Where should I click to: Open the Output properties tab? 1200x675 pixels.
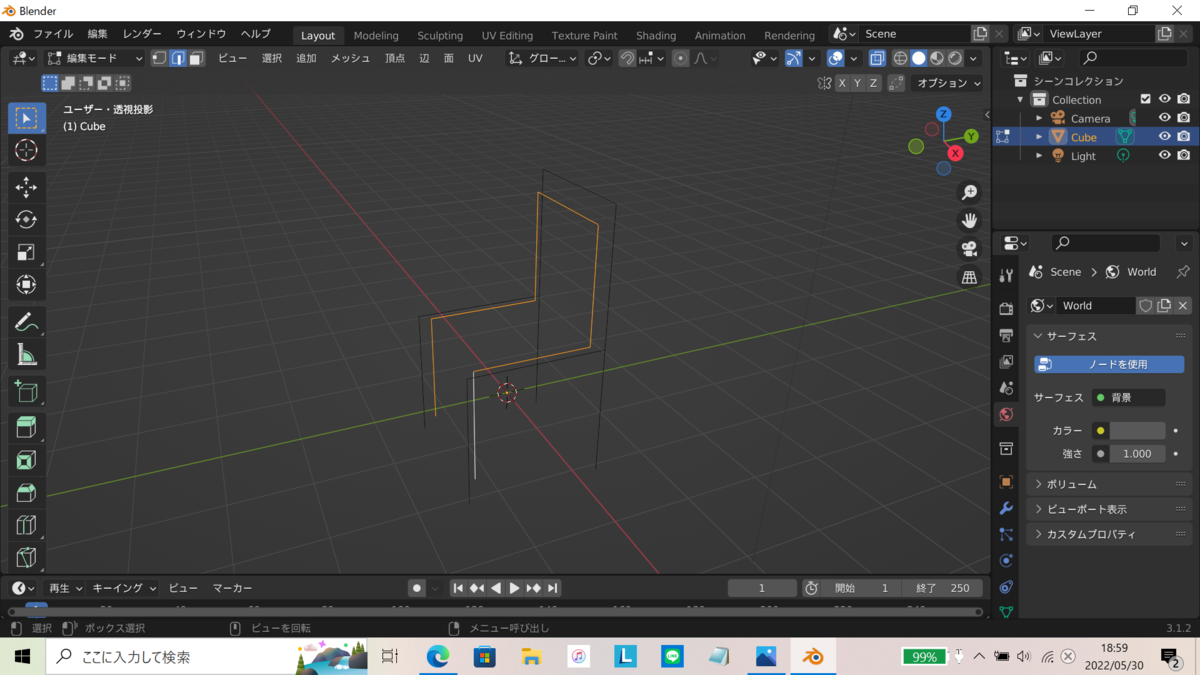1006,335
